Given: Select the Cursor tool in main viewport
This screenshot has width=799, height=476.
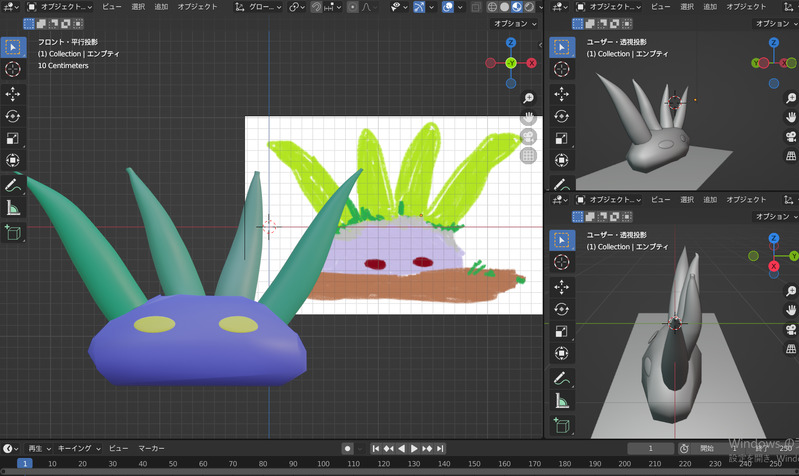Looking at the screenshot, I should point(13,69).
